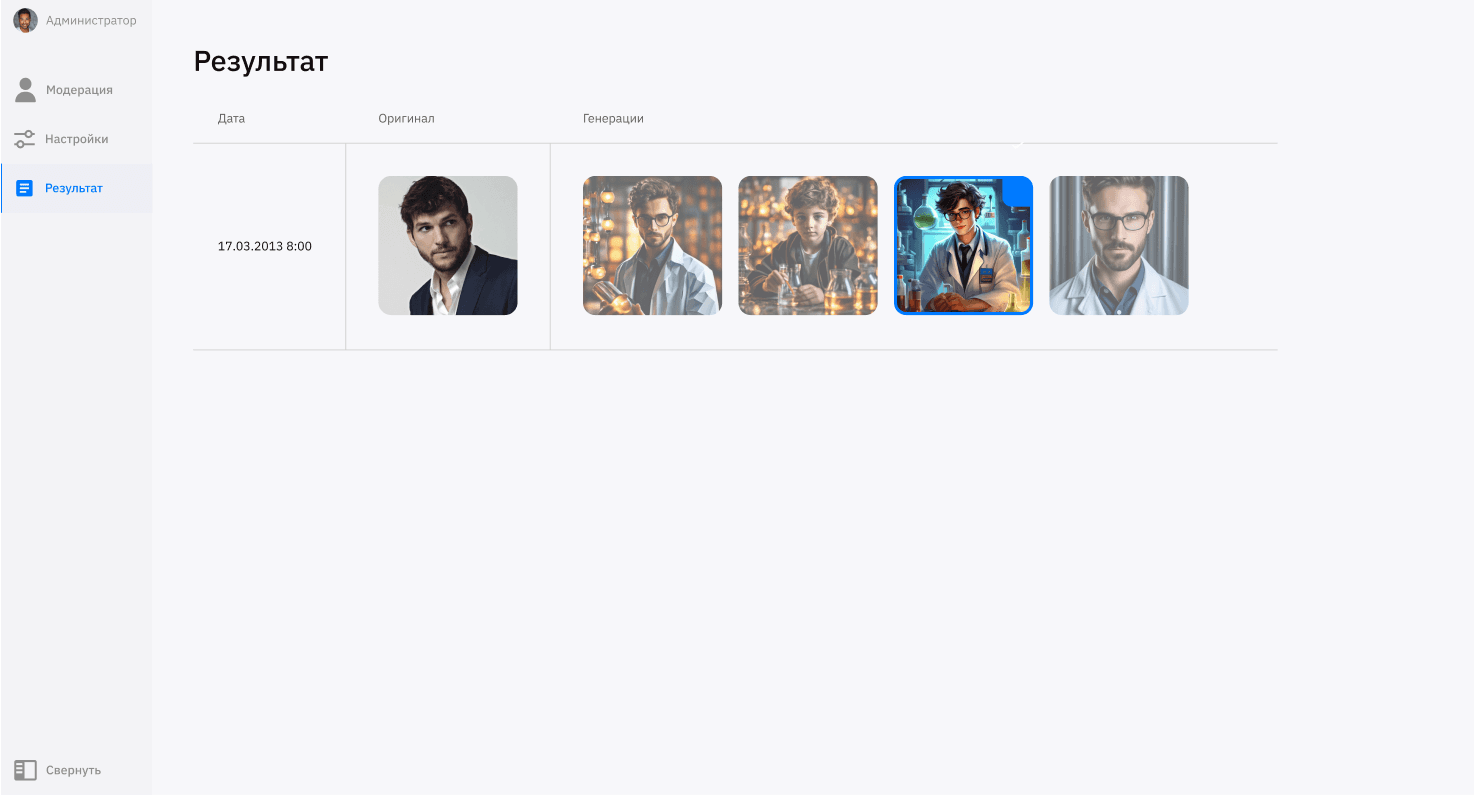The width and height of the screenshot is (1474, 795).
Task: Select the bearded man with glasses thumbnail
Action: pos(1119,246)
